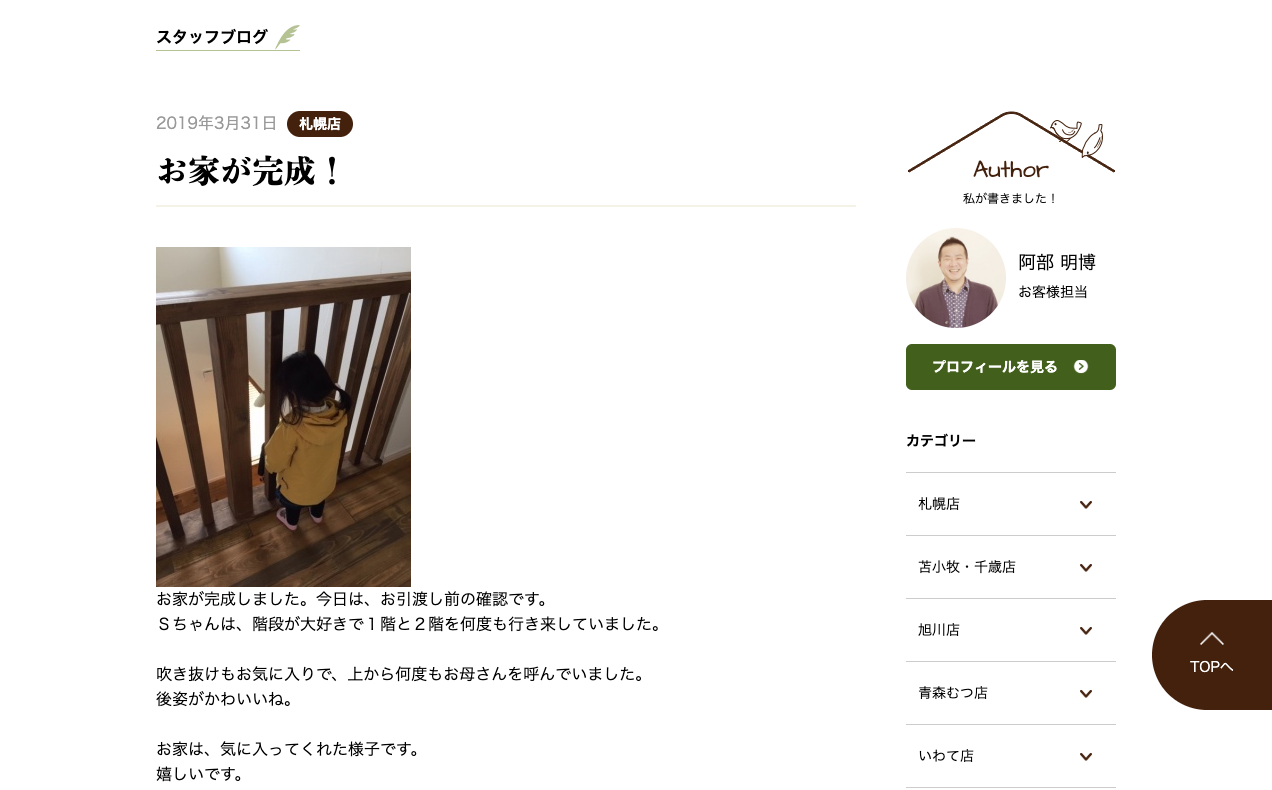1272x790 pixels.
Task: Expand the 青森むつ店 category chevron
Action: 1086,694
